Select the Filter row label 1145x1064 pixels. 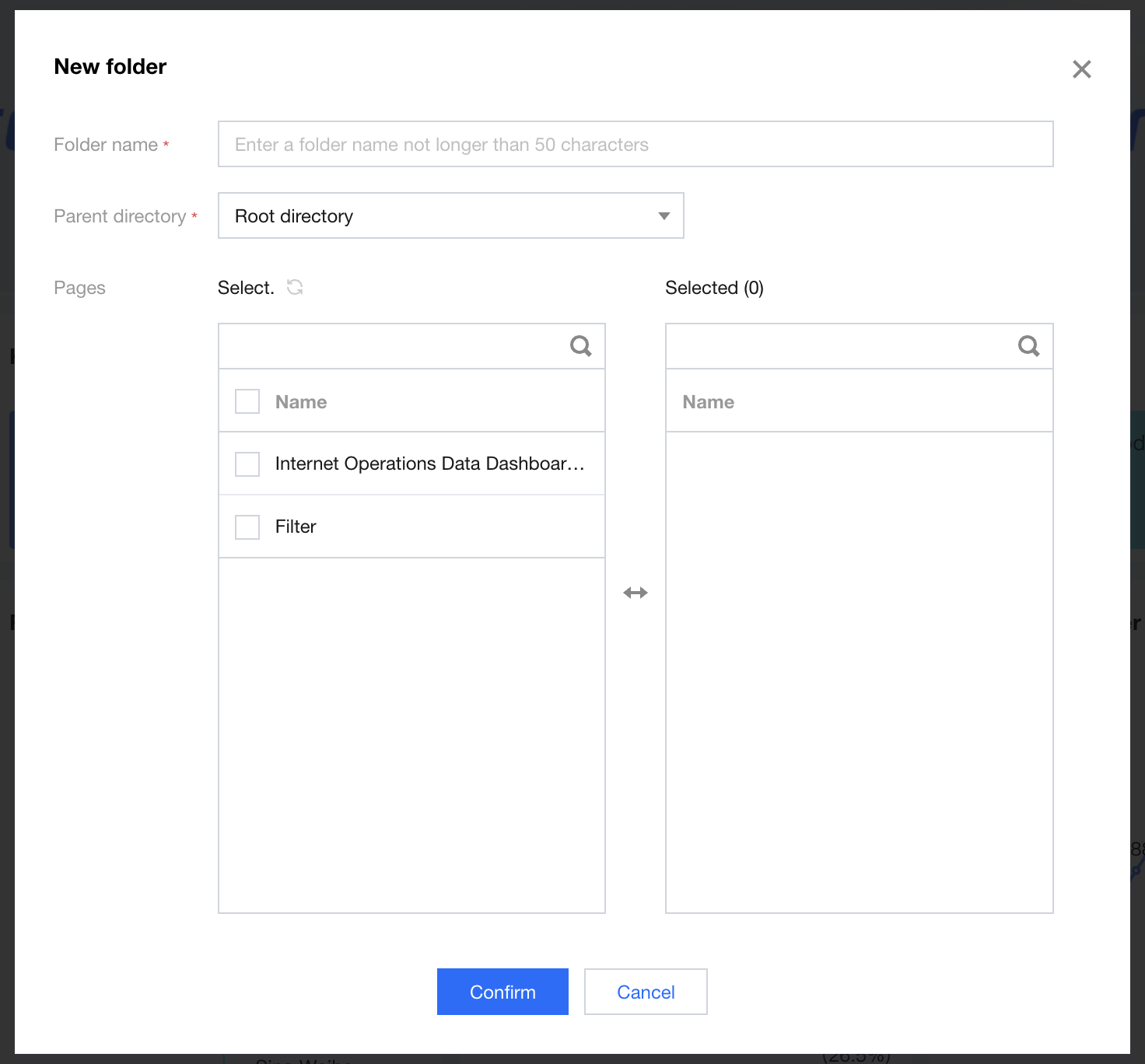[x=296, y=527]
